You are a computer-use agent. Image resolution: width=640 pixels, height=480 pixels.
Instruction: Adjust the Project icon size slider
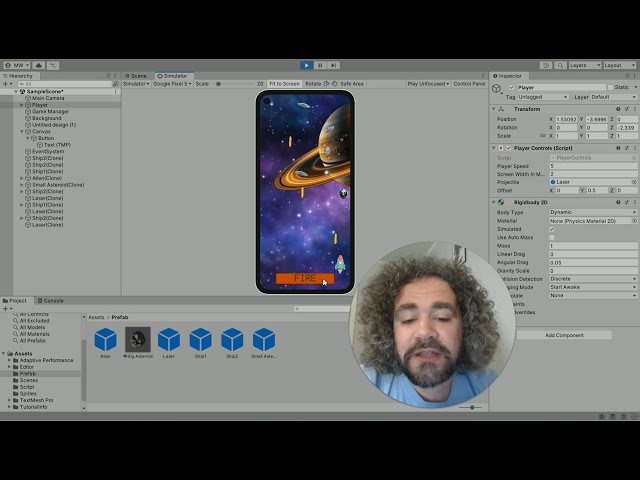[x=470, y=407]
